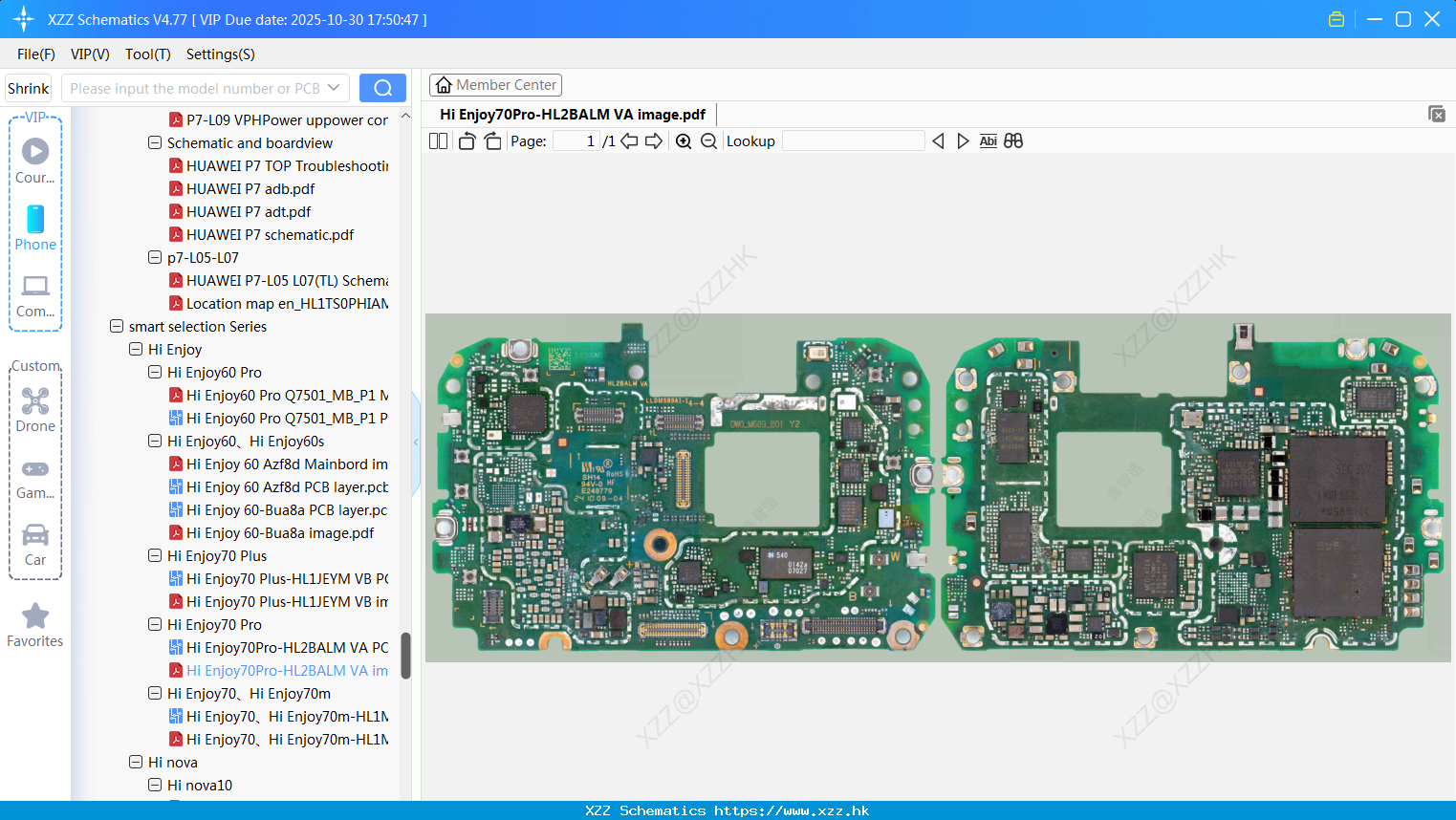Open HUAWEI P7 TOP Troubleshooting file
Image resolution: width=1456 pixels, height=820 pixels.
[x=279, y=166]
